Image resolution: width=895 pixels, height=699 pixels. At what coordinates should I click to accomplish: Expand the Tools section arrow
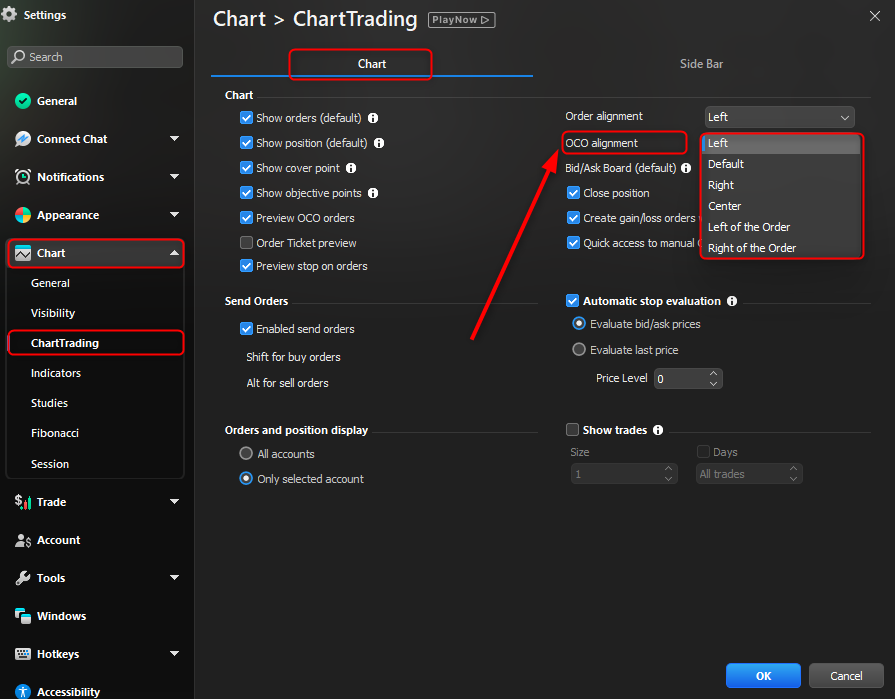coord(175,577)
